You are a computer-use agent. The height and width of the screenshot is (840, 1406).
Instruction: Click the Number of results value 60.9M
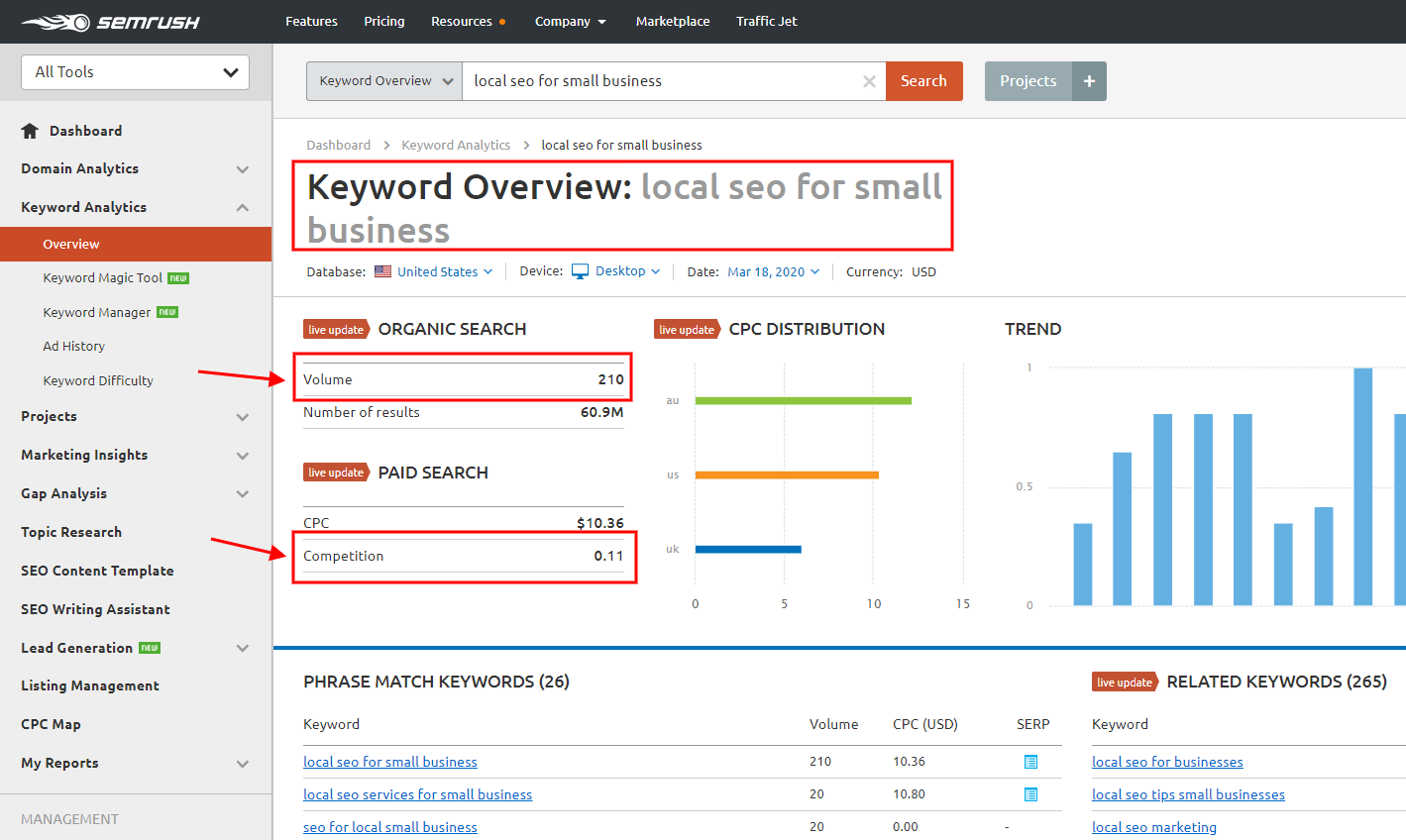click(x=602, y=412)
